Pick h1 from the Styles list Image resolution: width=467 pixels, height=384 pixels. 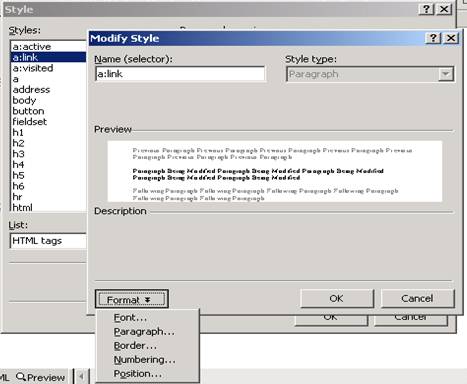coord(48,132)
